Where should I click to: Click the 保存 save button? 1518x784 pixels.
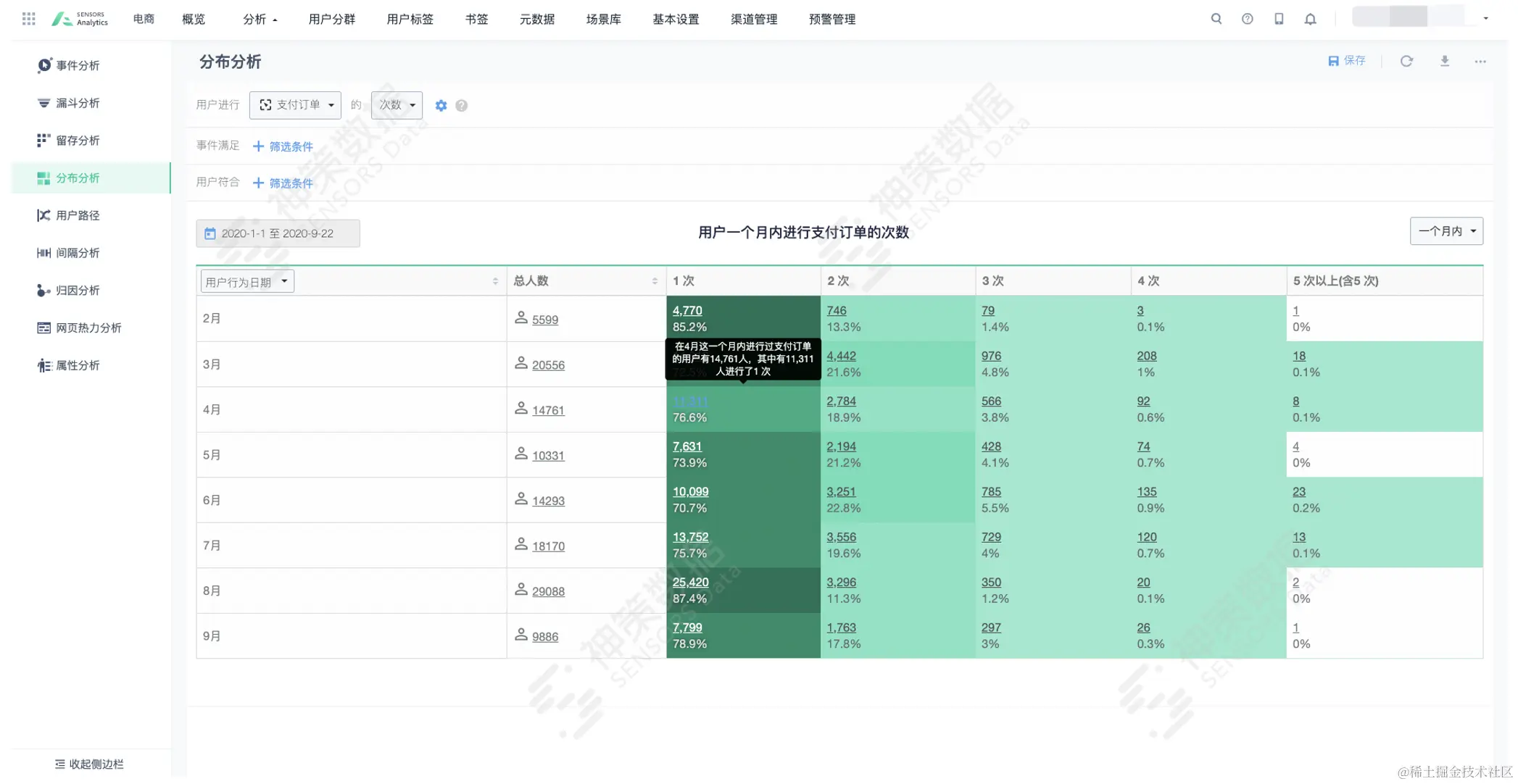pyautogui.click(x=1346, y=61)
